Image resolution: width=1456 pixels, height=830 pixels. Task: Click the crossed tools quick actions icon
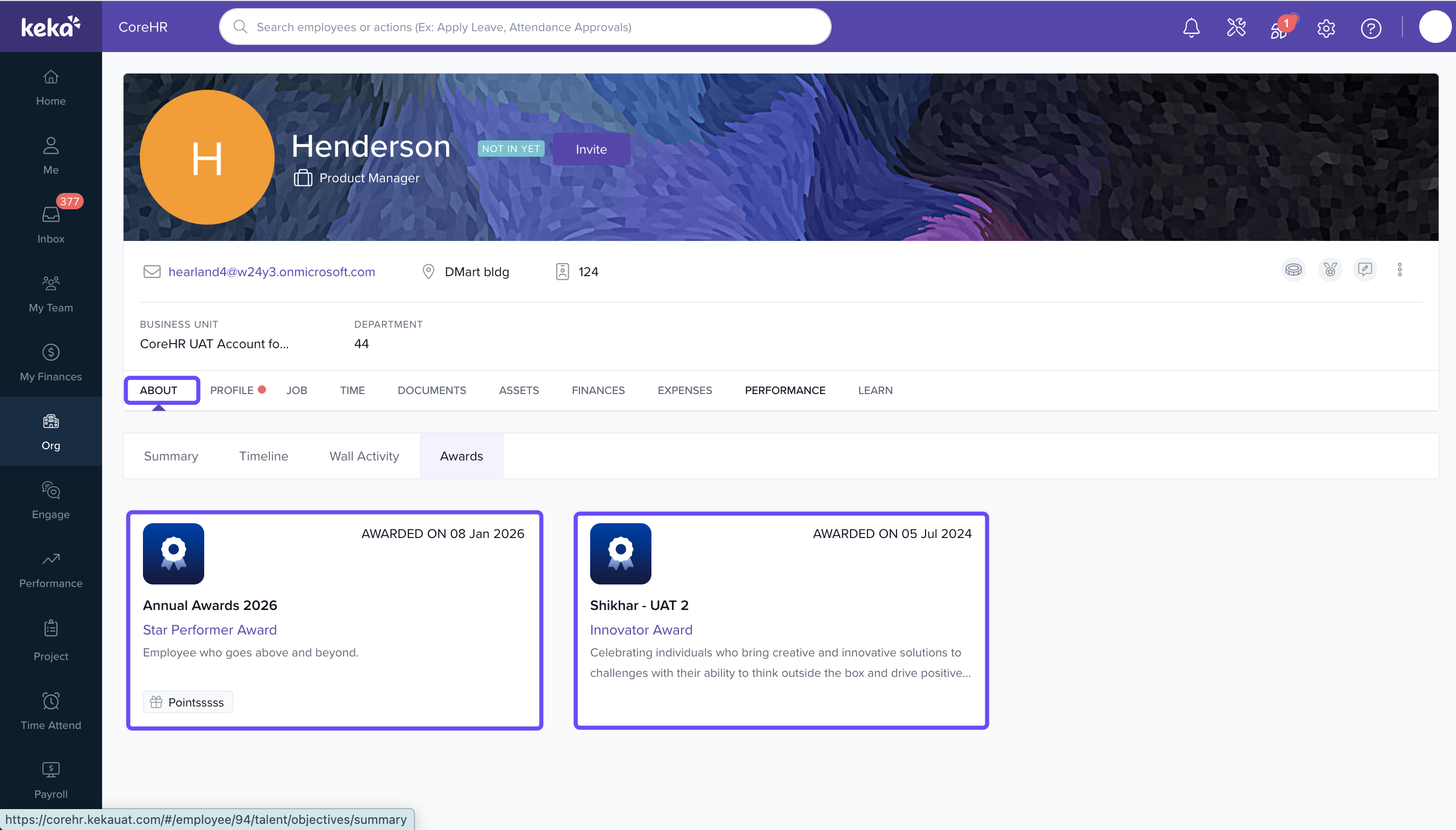coord(1236,28)
